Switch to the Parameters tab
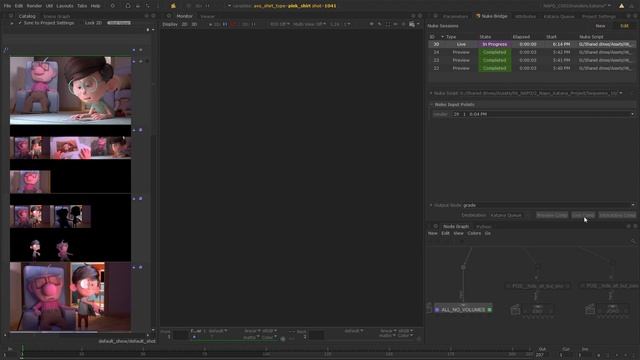 (x=455, y=17)
